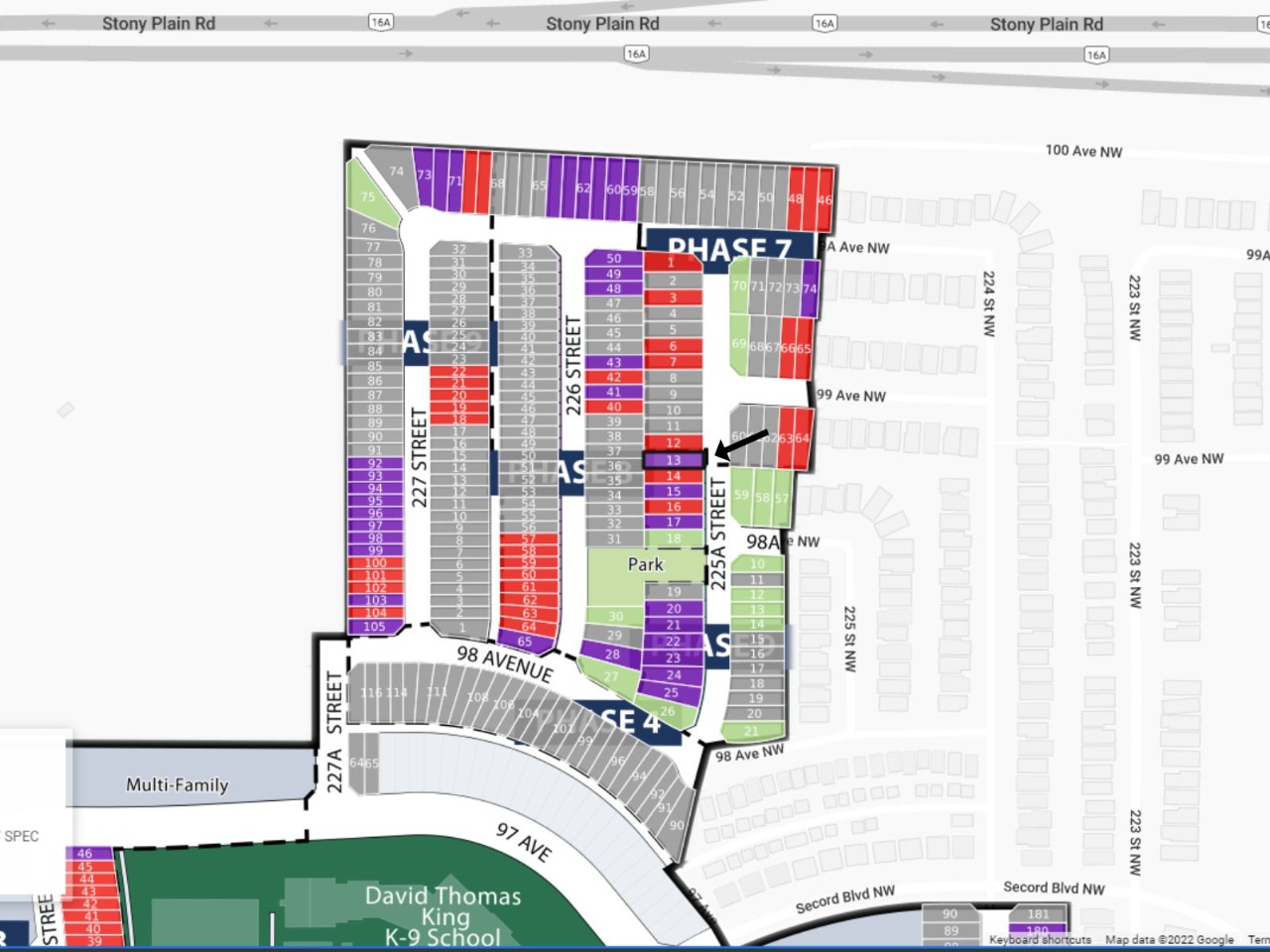Click gray lot 74 beside lot 75
The height and width of the screenshot is (952, 1270).
pos(394,175)
